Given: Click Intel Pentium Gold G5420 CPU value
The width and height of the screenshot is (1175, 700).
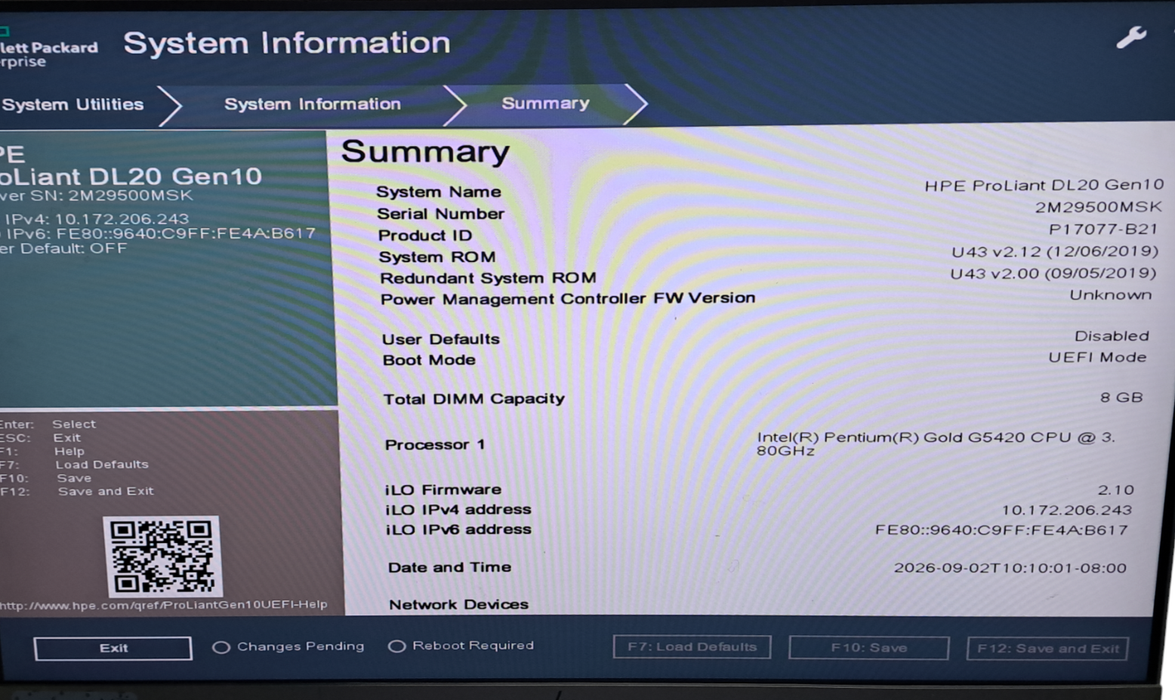Looking at the screenshot, I should (936, 444).
